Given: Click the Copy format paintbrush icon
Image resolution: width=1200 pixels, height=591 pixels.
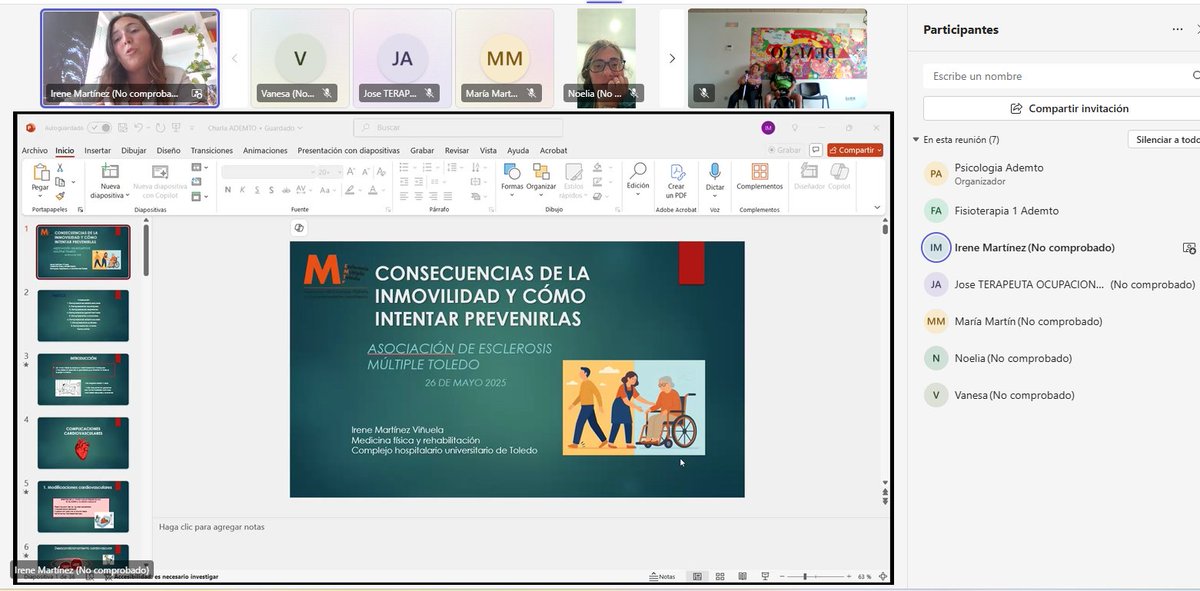Looking at the screenshot, I should click(x=61, y=194).
